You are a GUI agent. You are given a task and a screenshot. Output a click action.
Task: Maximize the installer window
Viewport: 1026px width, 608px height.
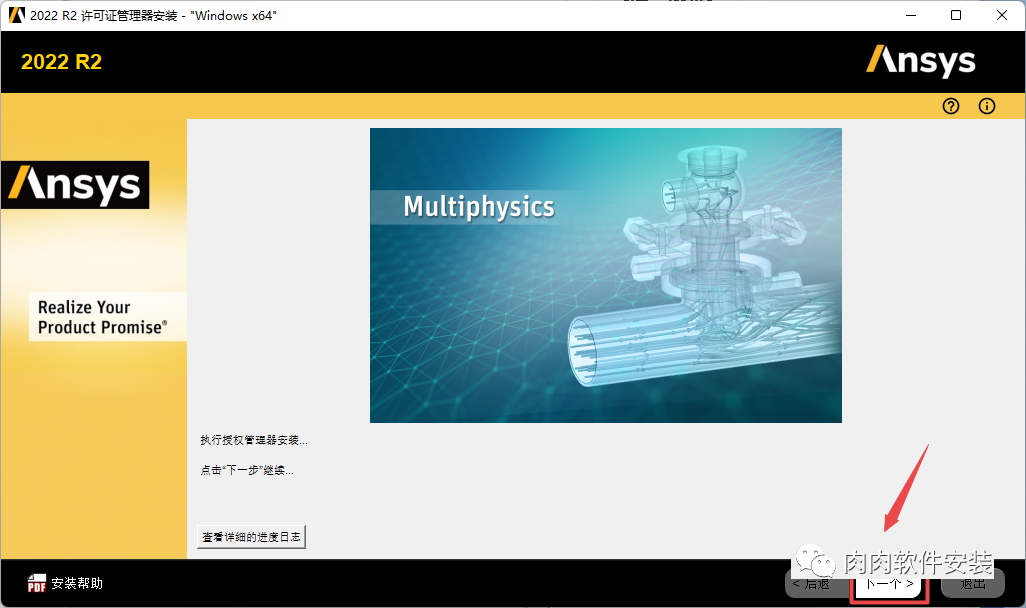point(956,15)
